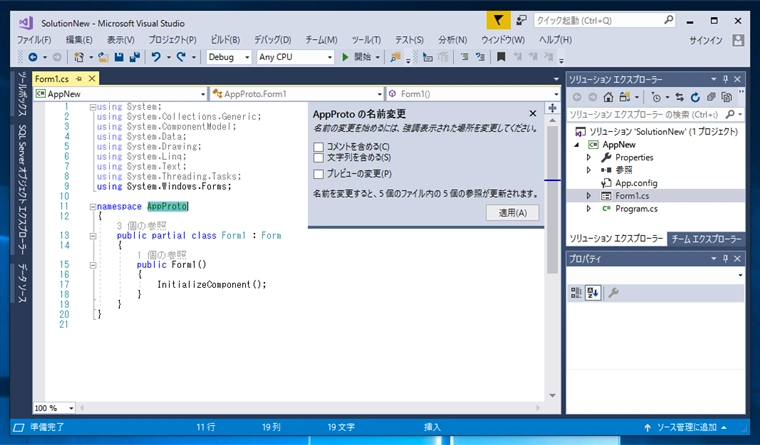Viewport: 760px width, 445px height.
Task: Check the 文字列を含める option
Action: (x=318, y=157)
